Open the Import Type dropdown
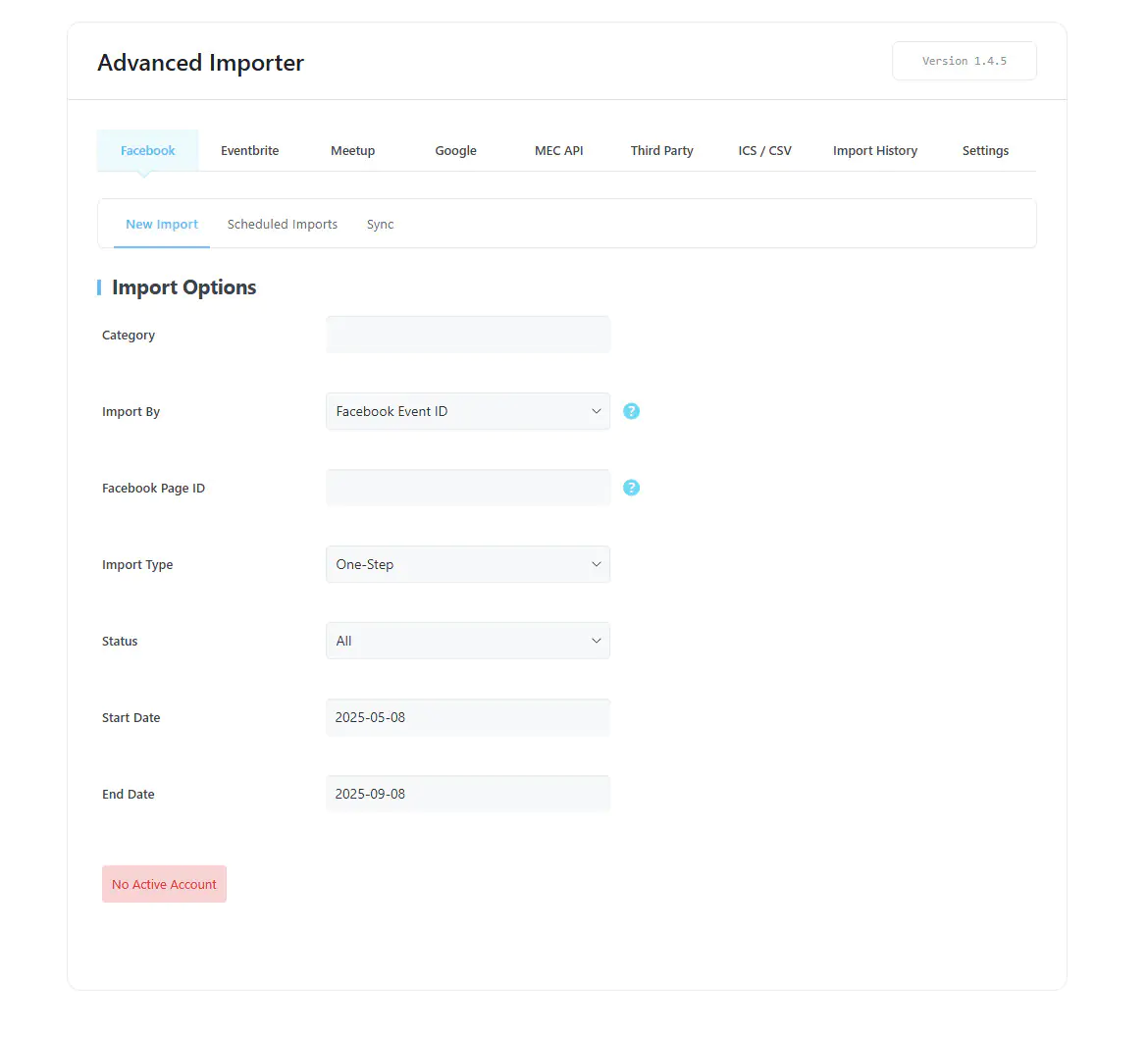1148x1038 pixels. pyautogui.click(x=468, y=564)
